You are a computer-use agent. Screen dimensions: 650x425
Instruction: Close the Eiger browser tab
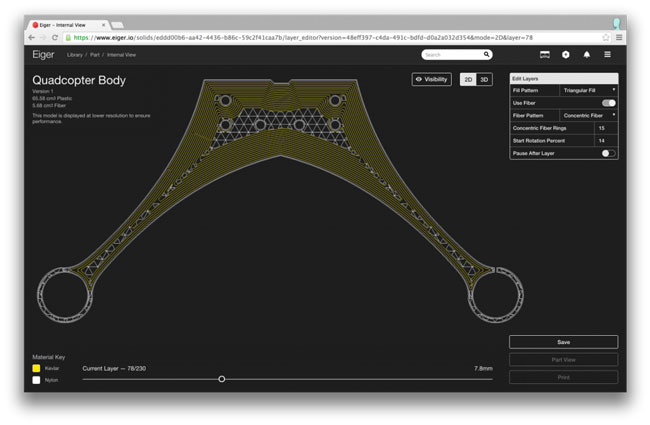103,25
